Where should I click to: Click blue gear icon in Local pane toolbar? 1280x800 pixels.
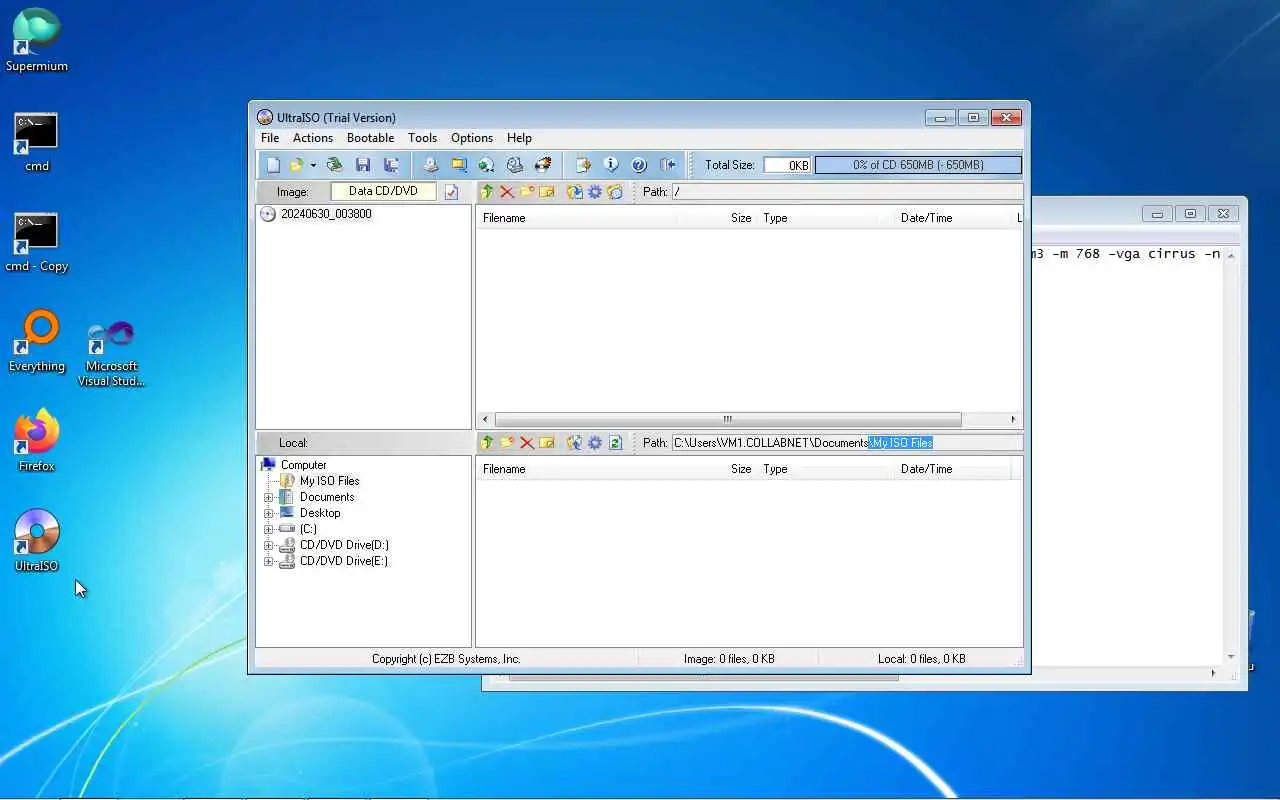[595, 443]
